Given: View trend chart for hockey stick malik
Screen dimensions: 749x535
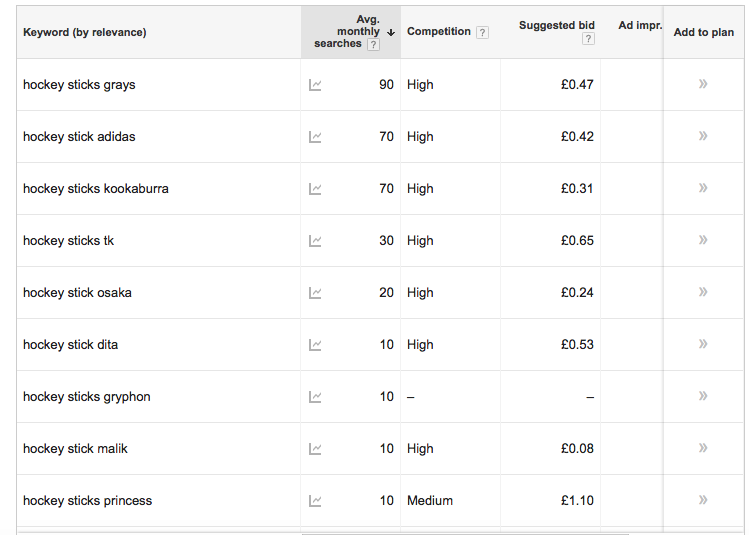Looking at the screenshot, I should coord(315,449).
